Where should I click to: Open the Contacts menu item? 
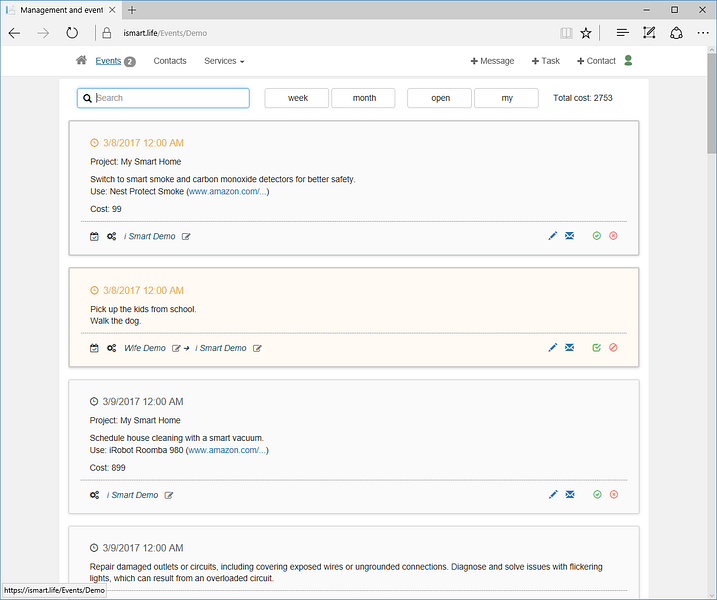[170, 61]
